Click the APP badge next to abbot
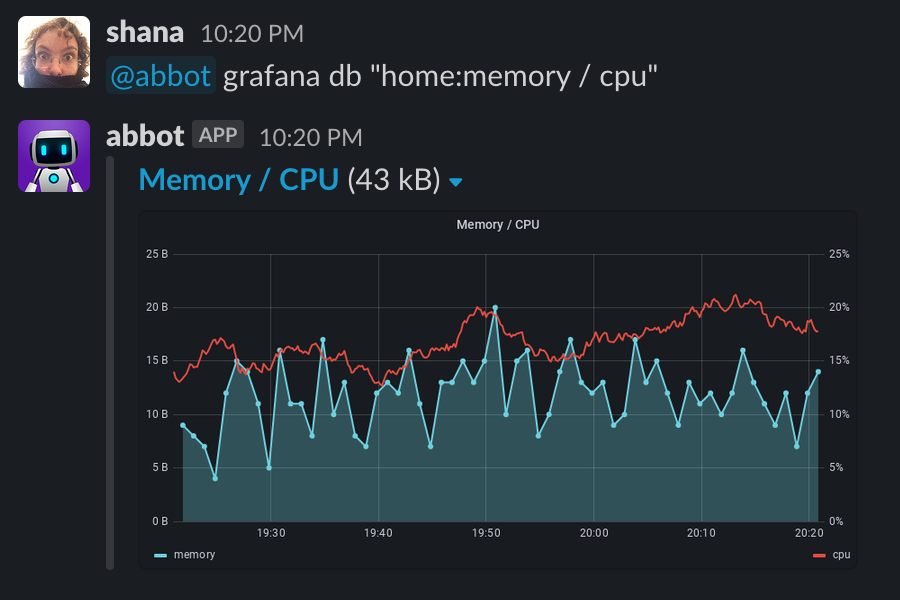Screen dimensions: 900x600 tap(218, 135)
